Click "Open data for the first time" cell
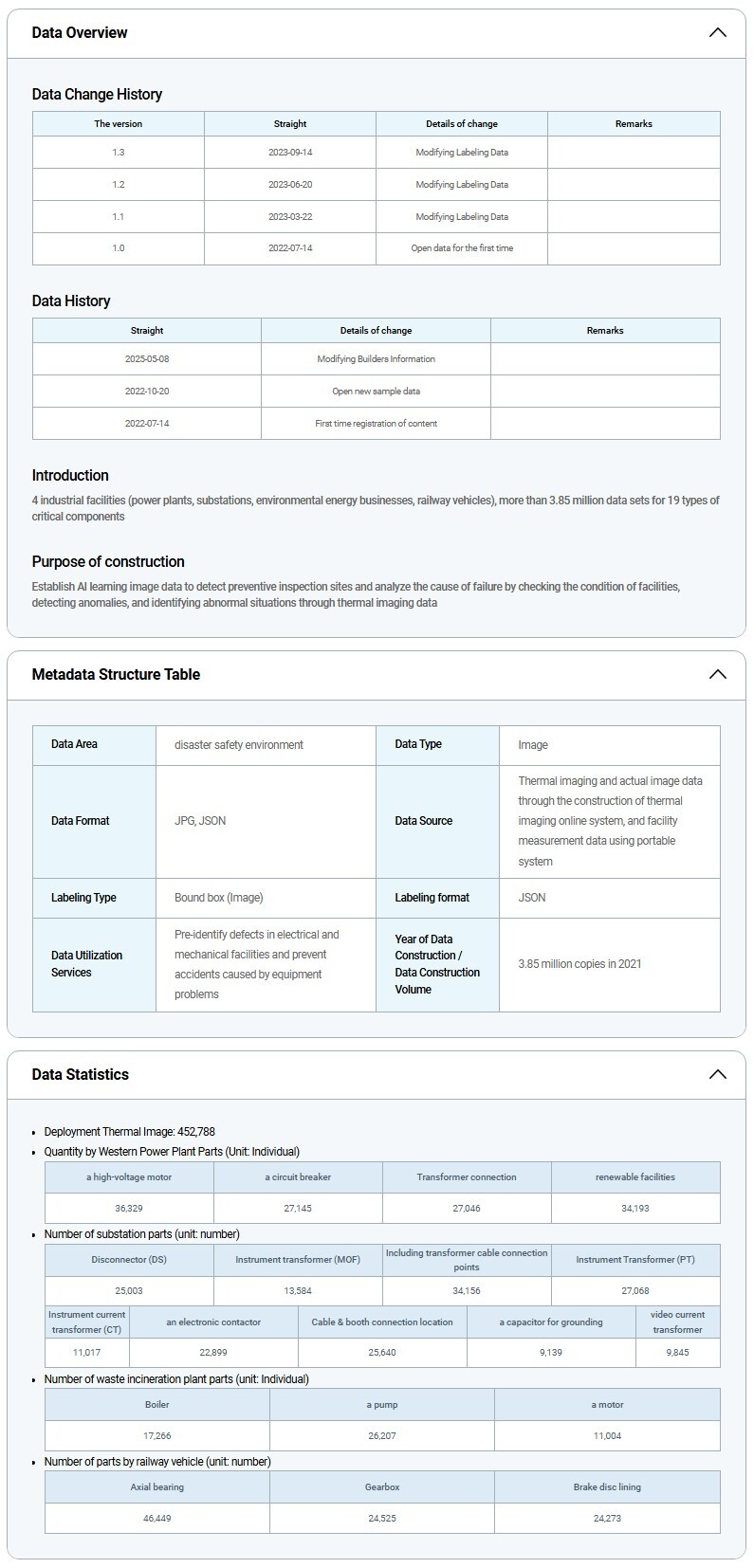The image size is (754, 1568). click(x=462, y=248)
